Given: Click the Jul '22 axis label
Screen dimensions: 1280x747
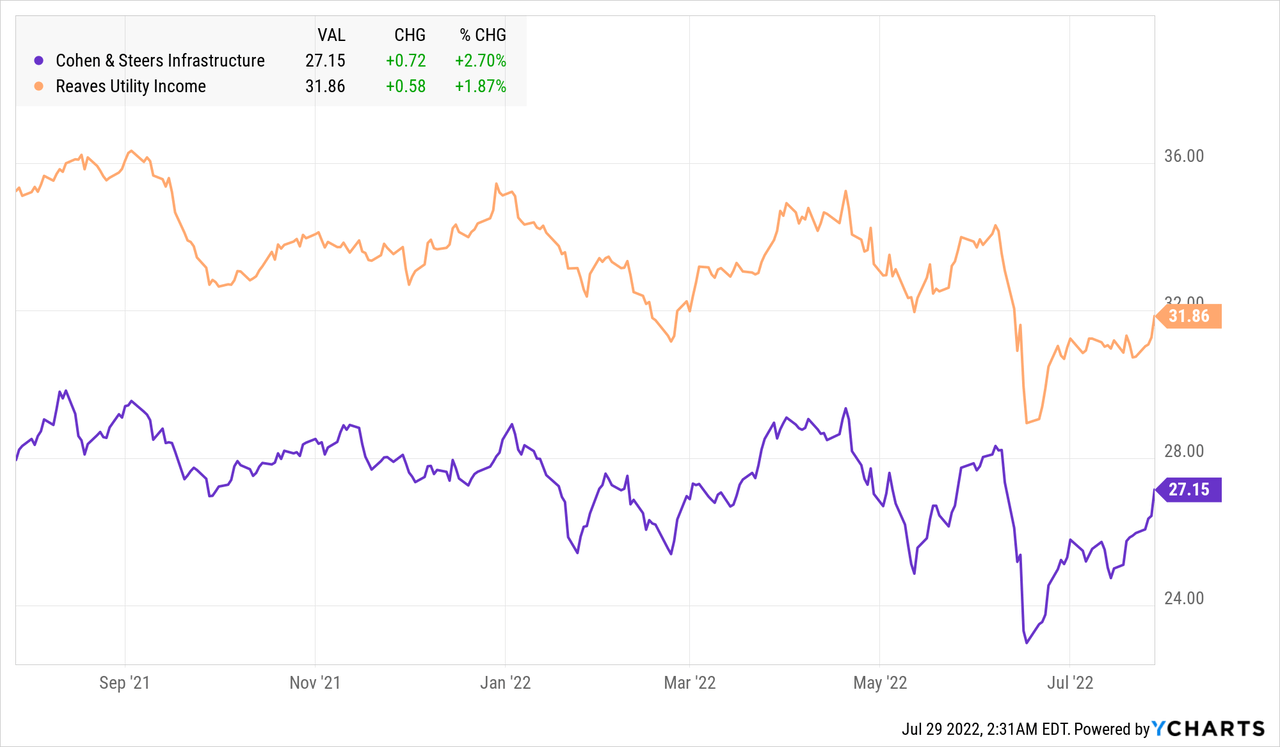Looking at the screenshot, I should pos(1070,684).
